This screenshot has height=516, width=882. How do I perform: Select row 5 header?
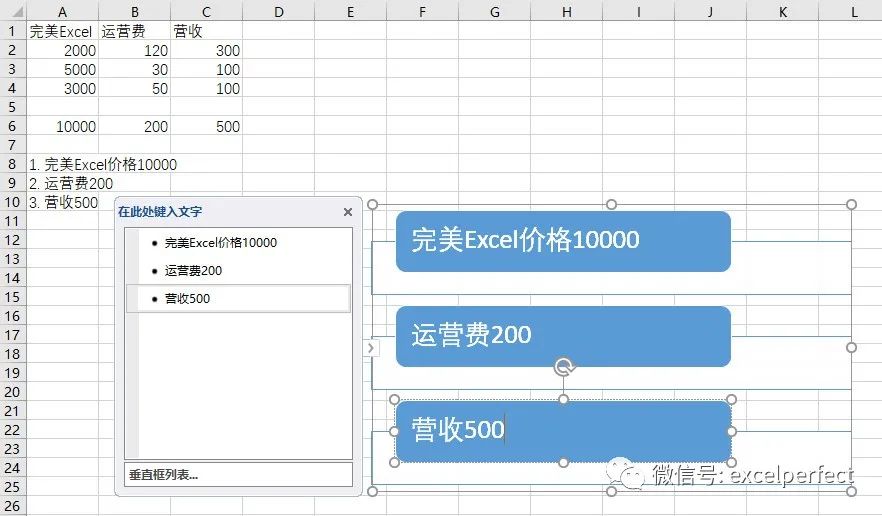click(12, 106)
